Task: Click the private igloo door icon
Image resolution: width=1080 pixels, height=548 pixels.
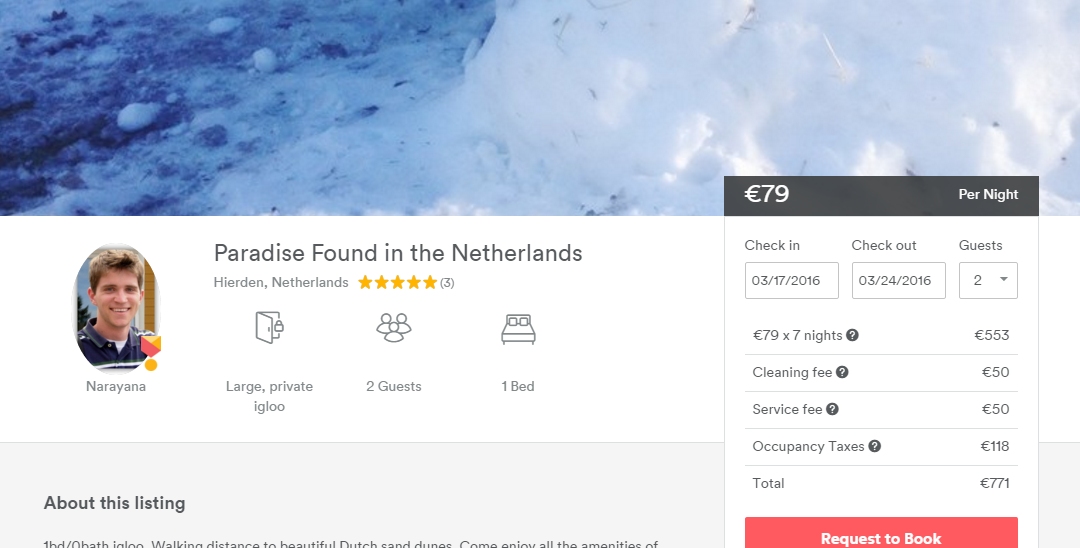Action: coord(269,327)
